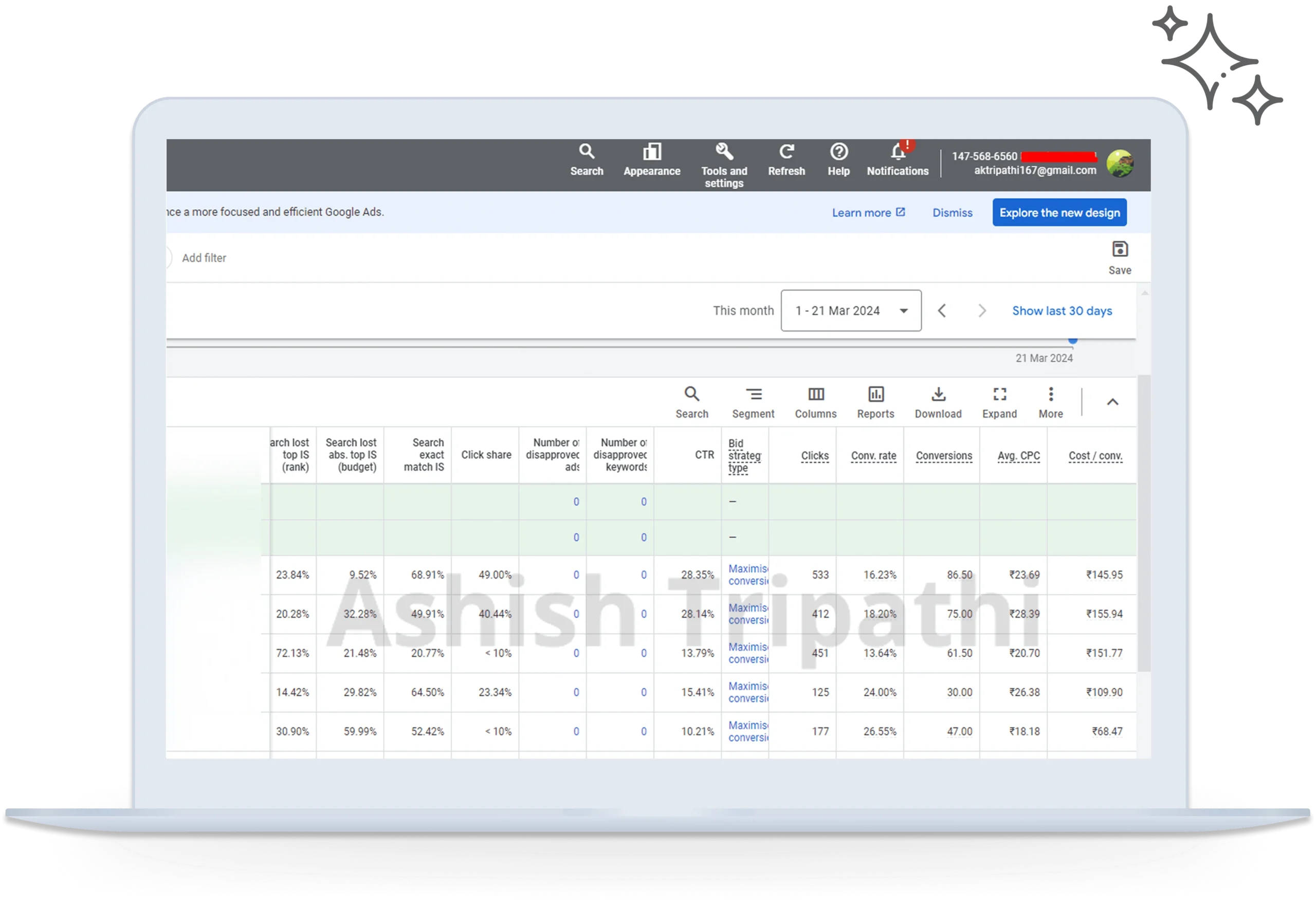This screenshot has height=906, width=1316.
Task: Sort by the Clicks column header
Action: tap(815, 455)
